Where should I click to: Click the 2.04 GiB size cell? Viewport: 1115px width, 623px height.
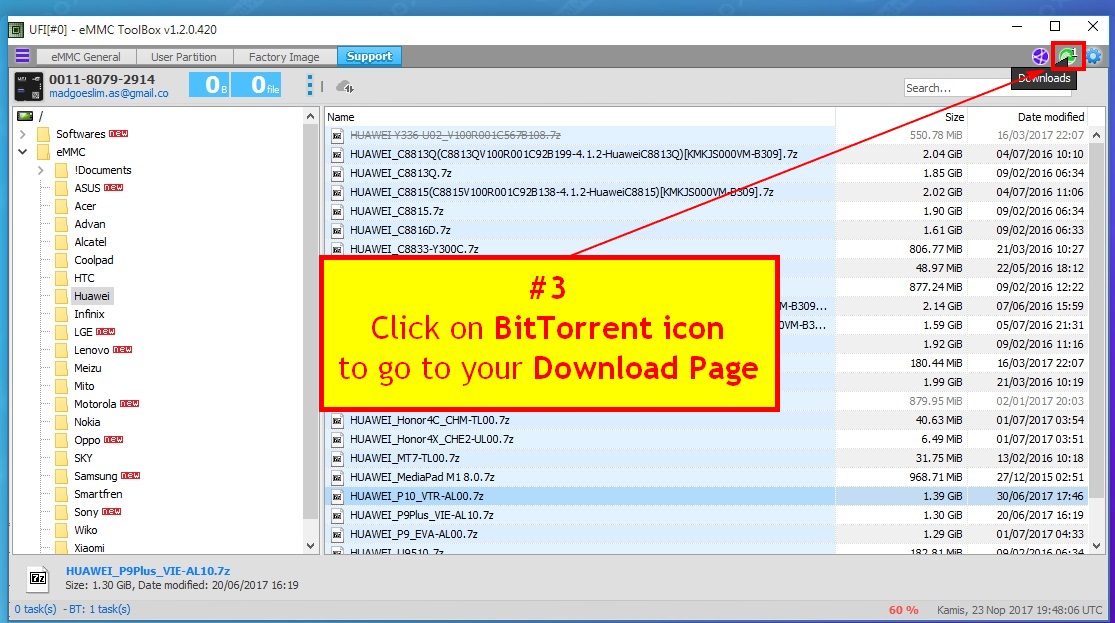[x=942, y=154]
